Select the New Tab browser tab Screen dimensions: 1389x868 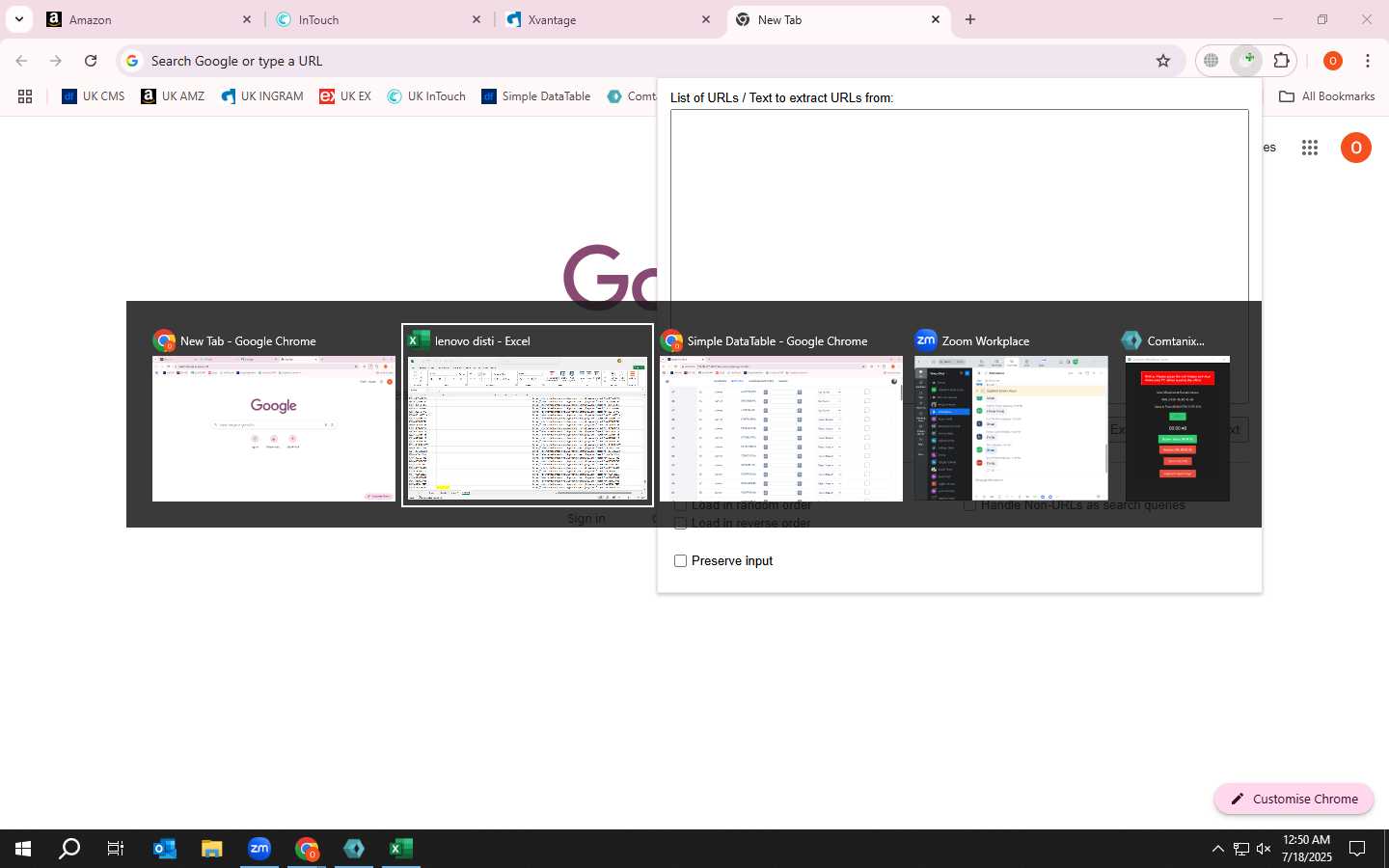(x=838, y=19)
